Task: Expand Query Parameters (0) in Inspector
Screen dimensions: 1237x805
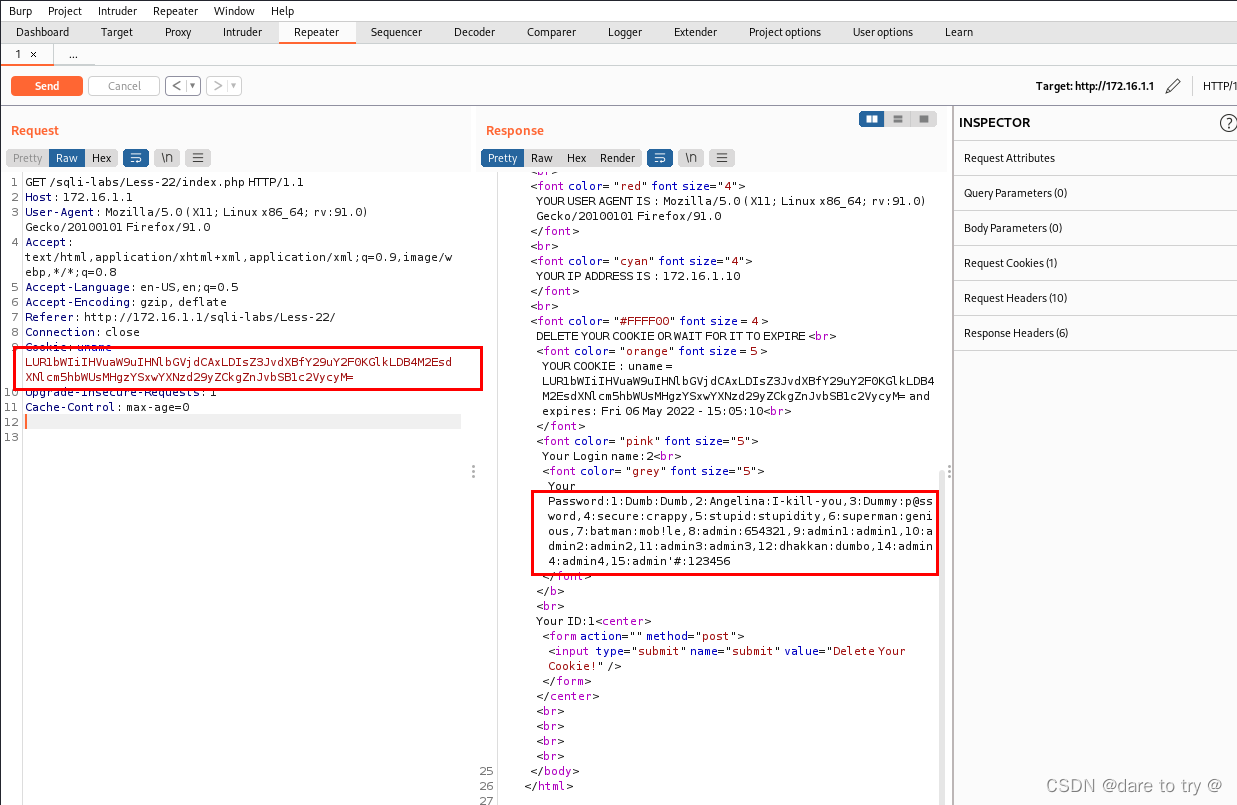Action: click(1095, 193)
